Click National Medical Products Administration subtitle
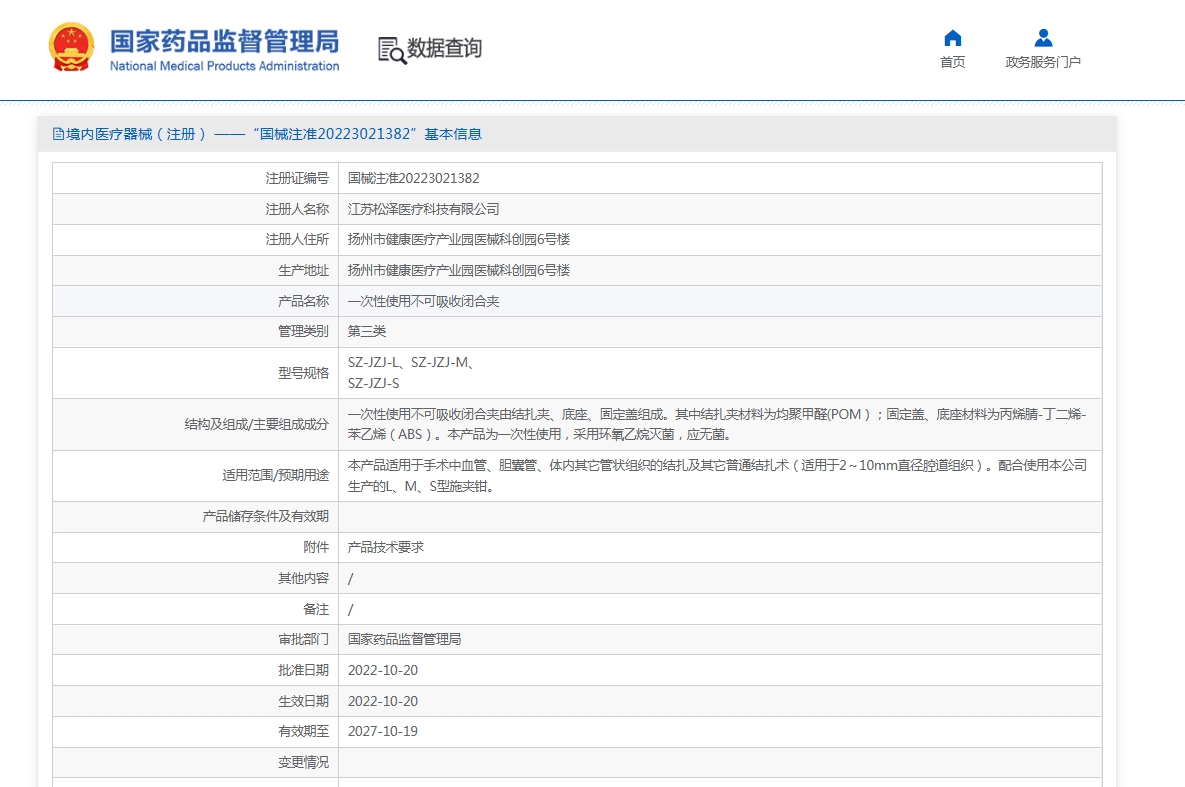The width and height of the screenshot is (1185, 787). (x=224, y=67)
